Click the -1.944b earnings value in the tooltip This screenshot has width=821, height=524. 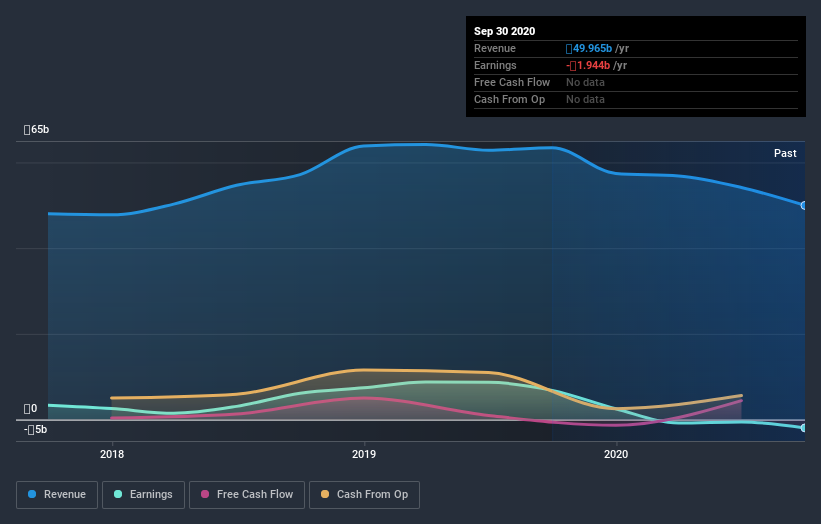(x=588, y=65)
